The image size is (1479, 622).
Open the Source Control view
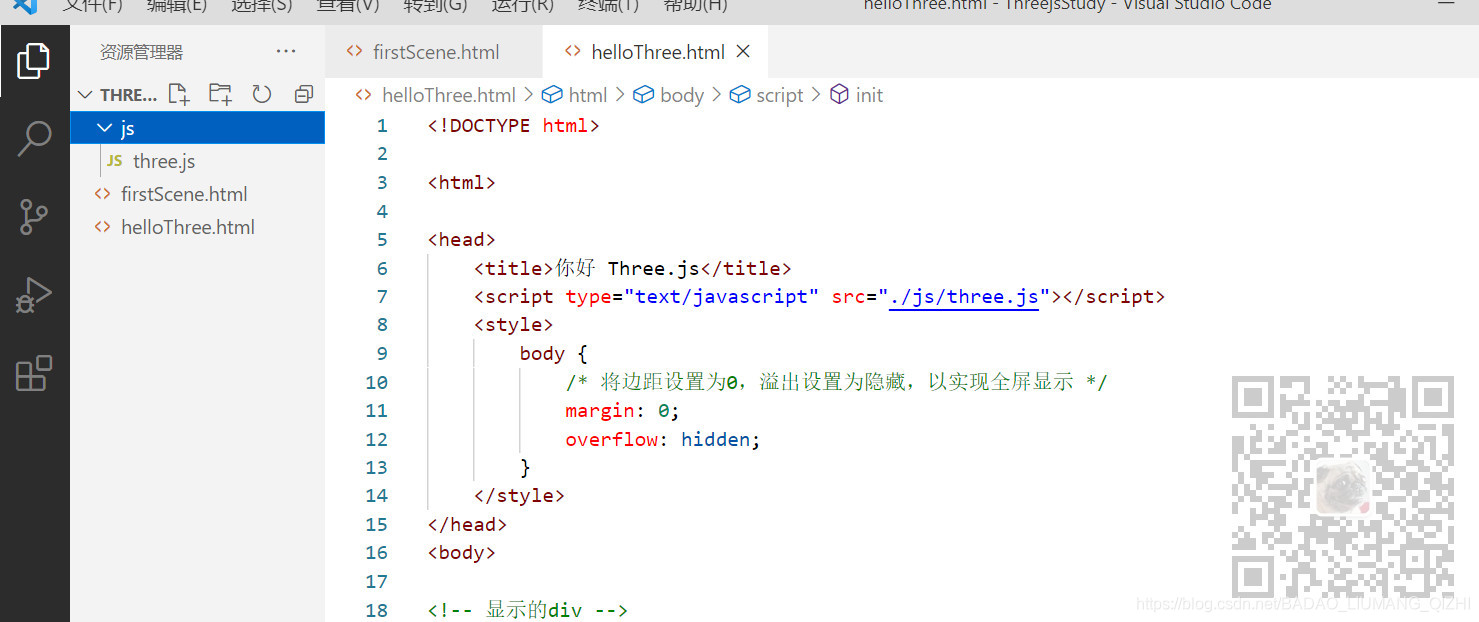point(34,217)
